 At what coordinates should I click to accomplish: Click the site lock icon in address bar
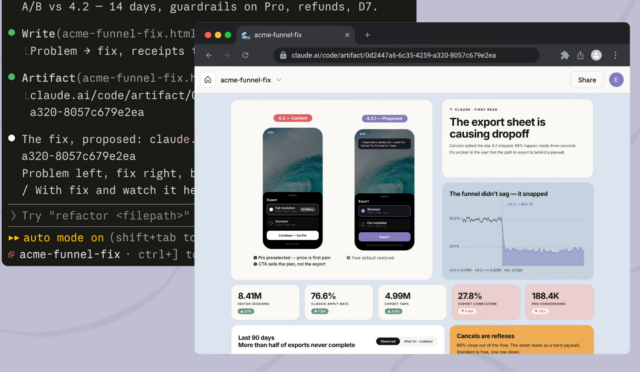click(283, 55)
